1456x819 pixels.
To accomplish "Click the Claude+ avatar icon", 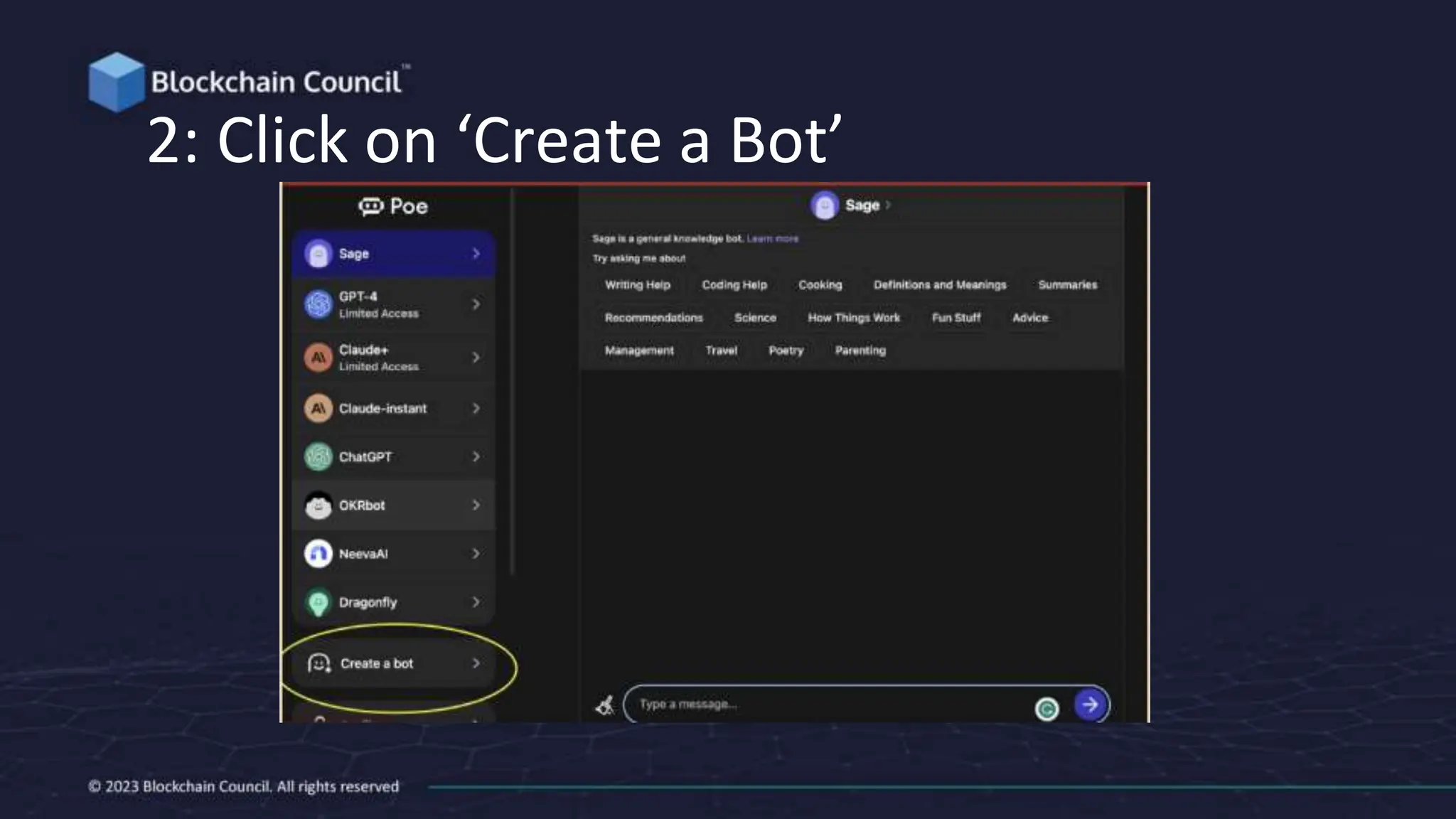I will 318,358.
